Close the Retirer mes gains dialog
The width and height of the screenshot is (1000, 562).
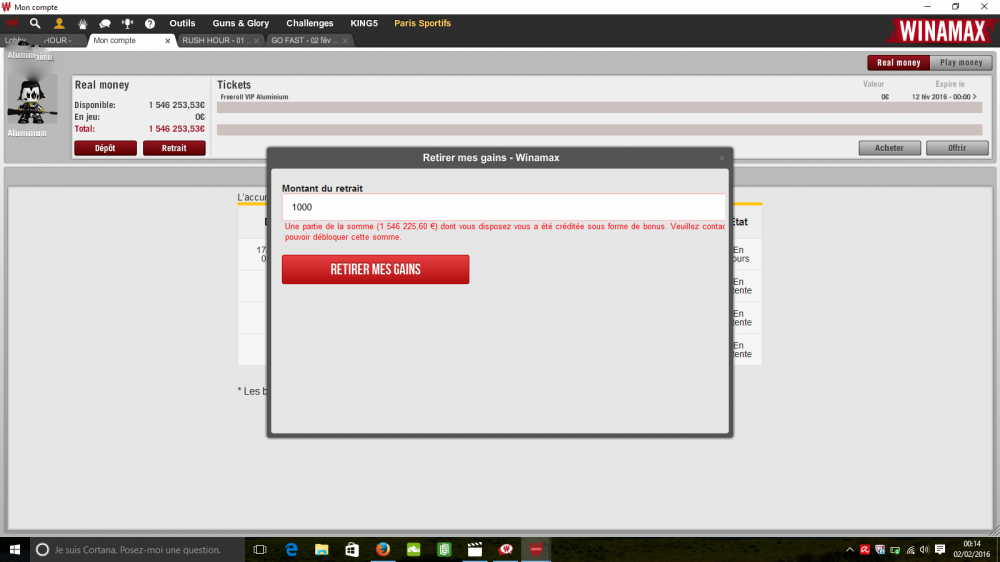[x=722, y=158]
